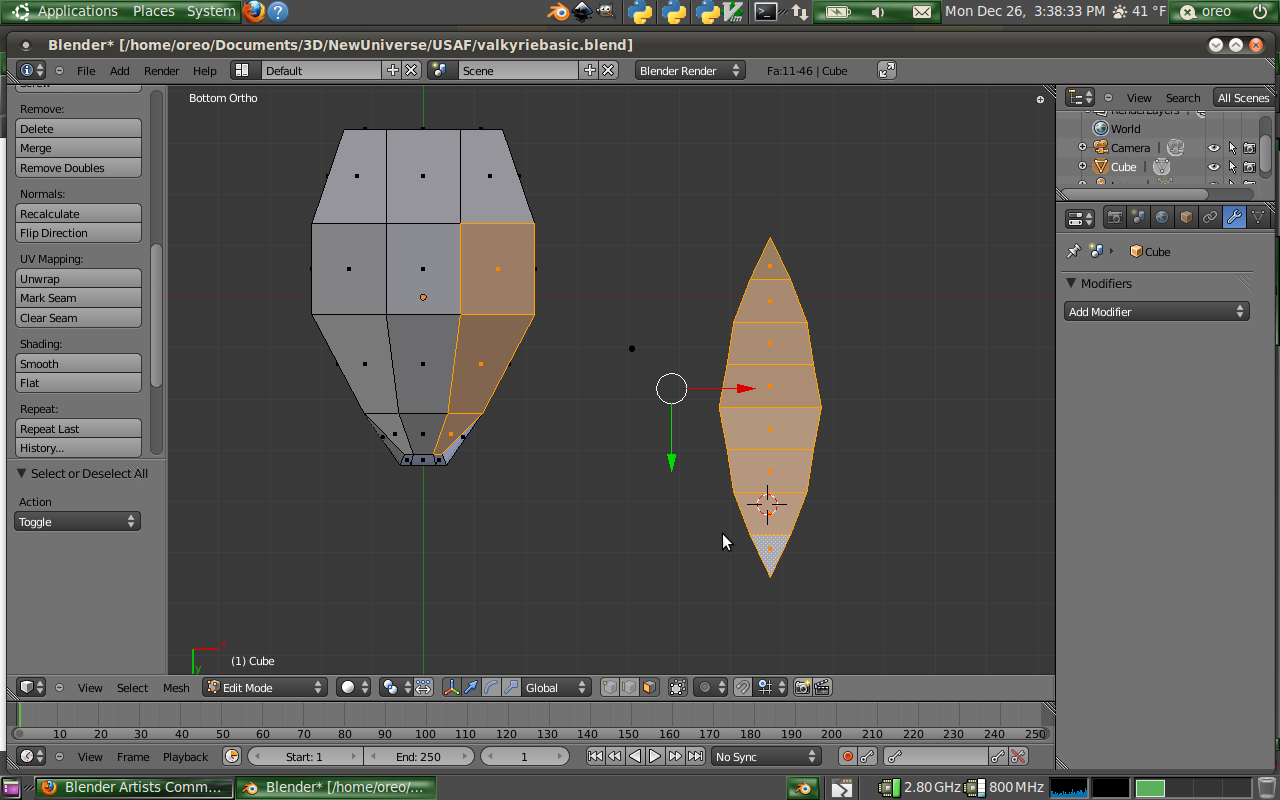
Task: Click the OpenGL render animation clapper icon
Action: tap(822, 687)
